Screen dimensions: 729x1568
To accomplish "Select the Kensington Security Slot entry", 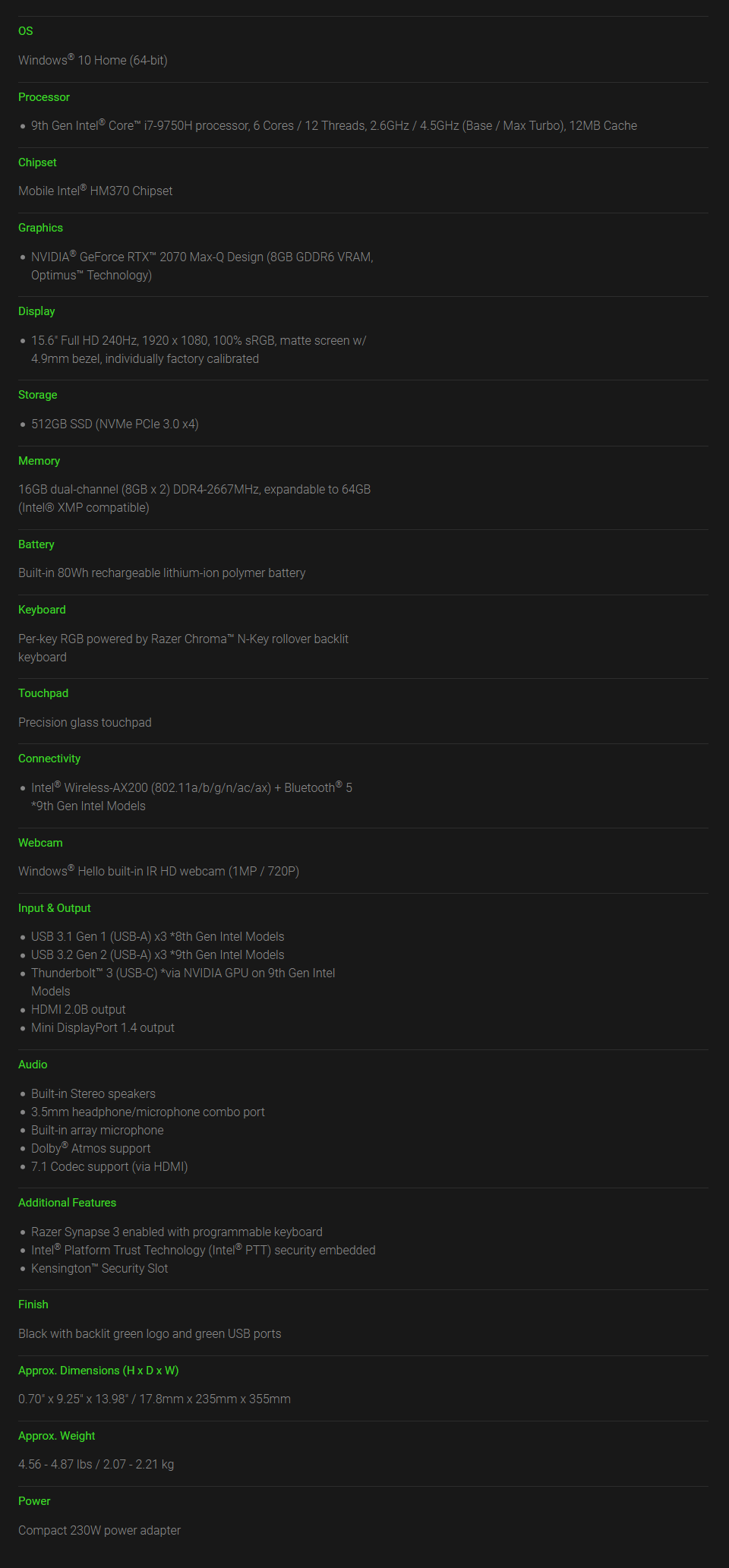I will point(99,1268).
